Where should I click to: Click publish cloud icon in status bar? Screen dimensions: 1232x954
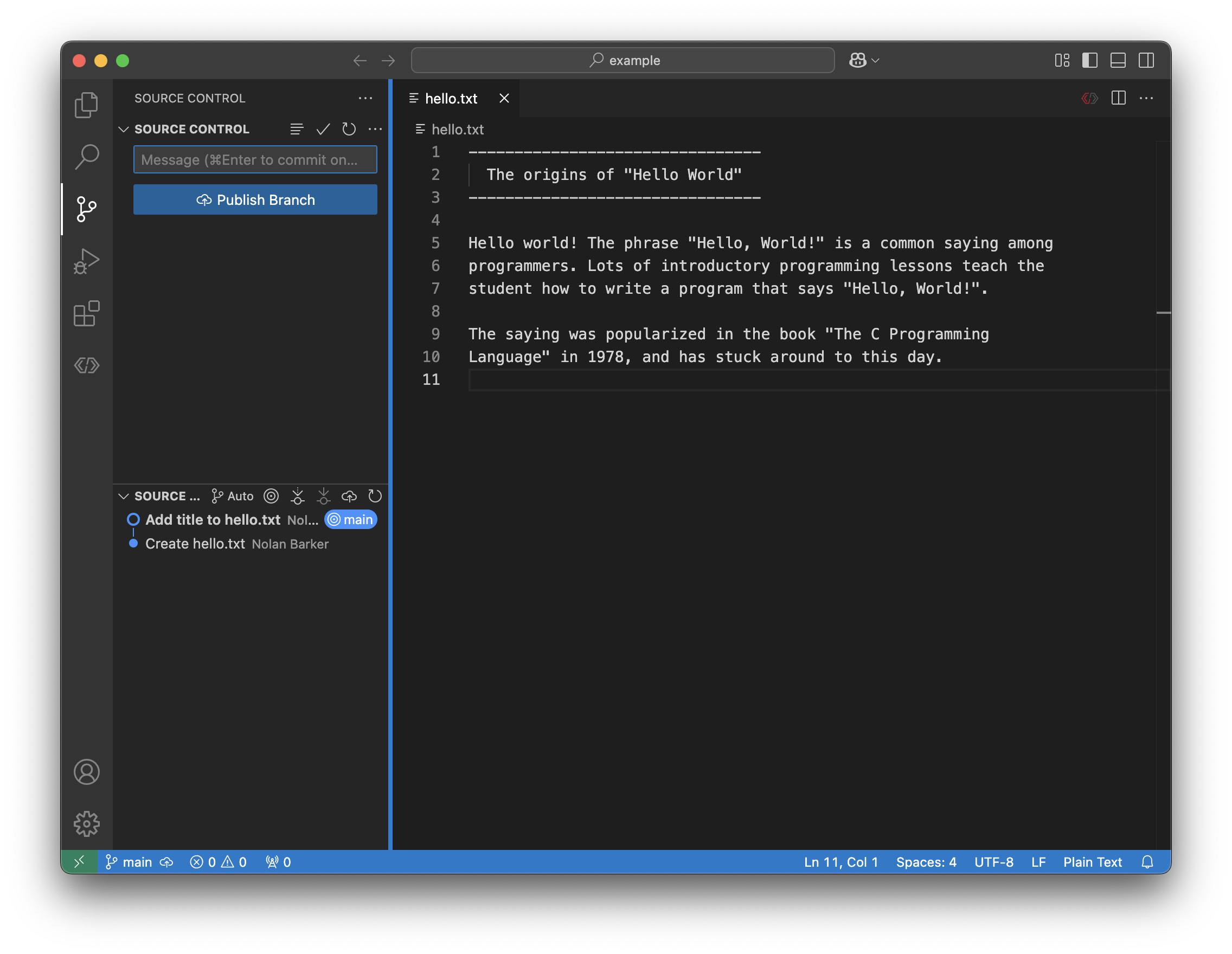pos(166,861)
